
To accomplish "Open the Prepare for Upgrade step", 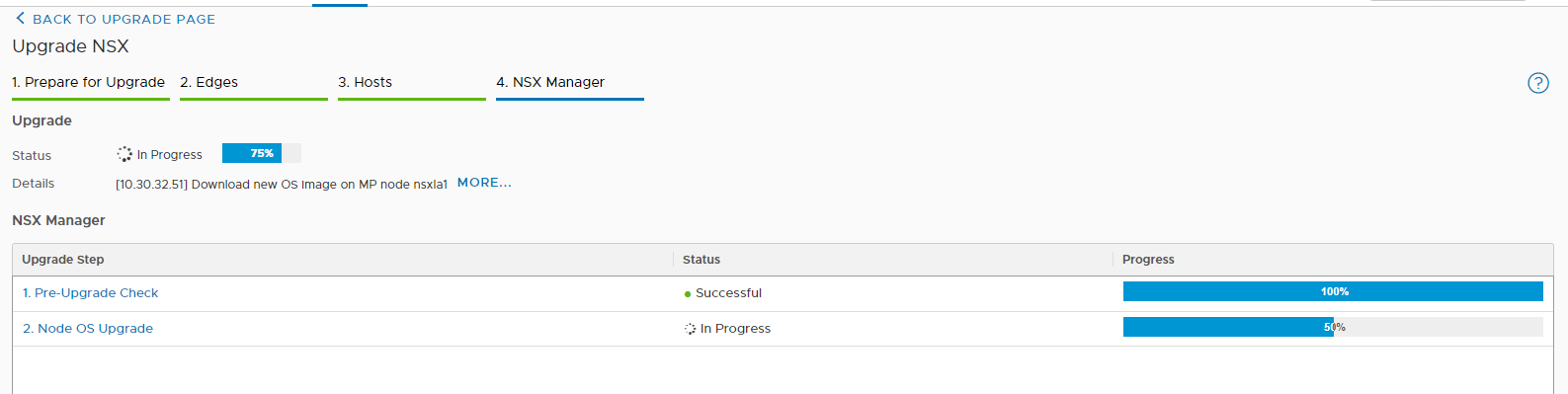I will (89, 83).
